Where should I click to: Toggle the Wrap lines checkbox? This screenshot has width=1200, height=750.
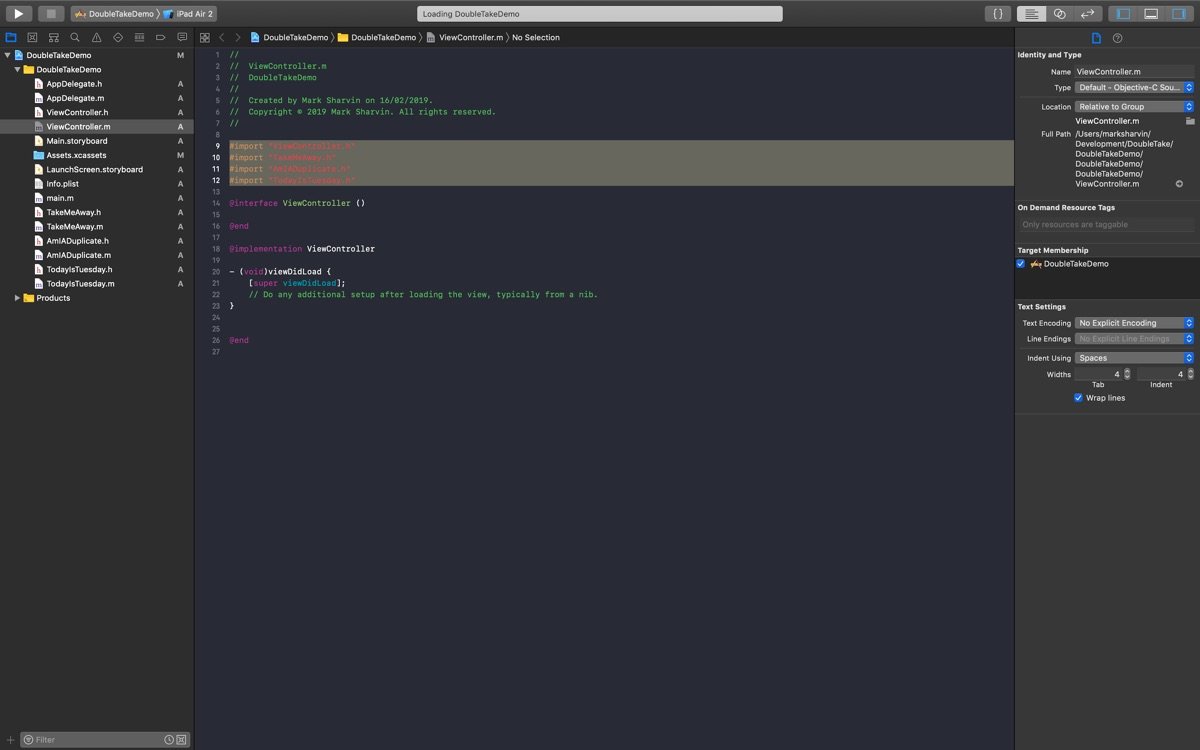1078,398
